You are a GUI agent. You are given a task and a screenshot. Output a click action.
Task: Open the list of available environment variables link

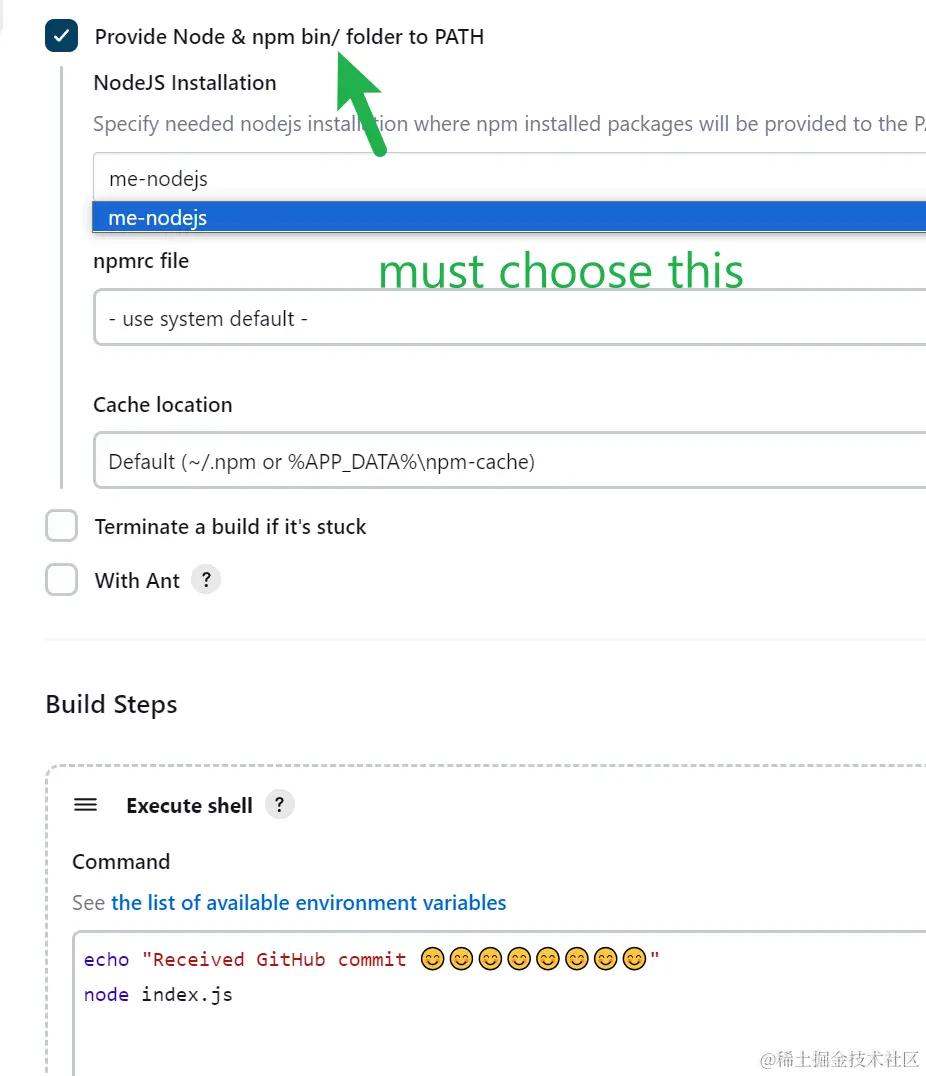[x=308, y=903]
